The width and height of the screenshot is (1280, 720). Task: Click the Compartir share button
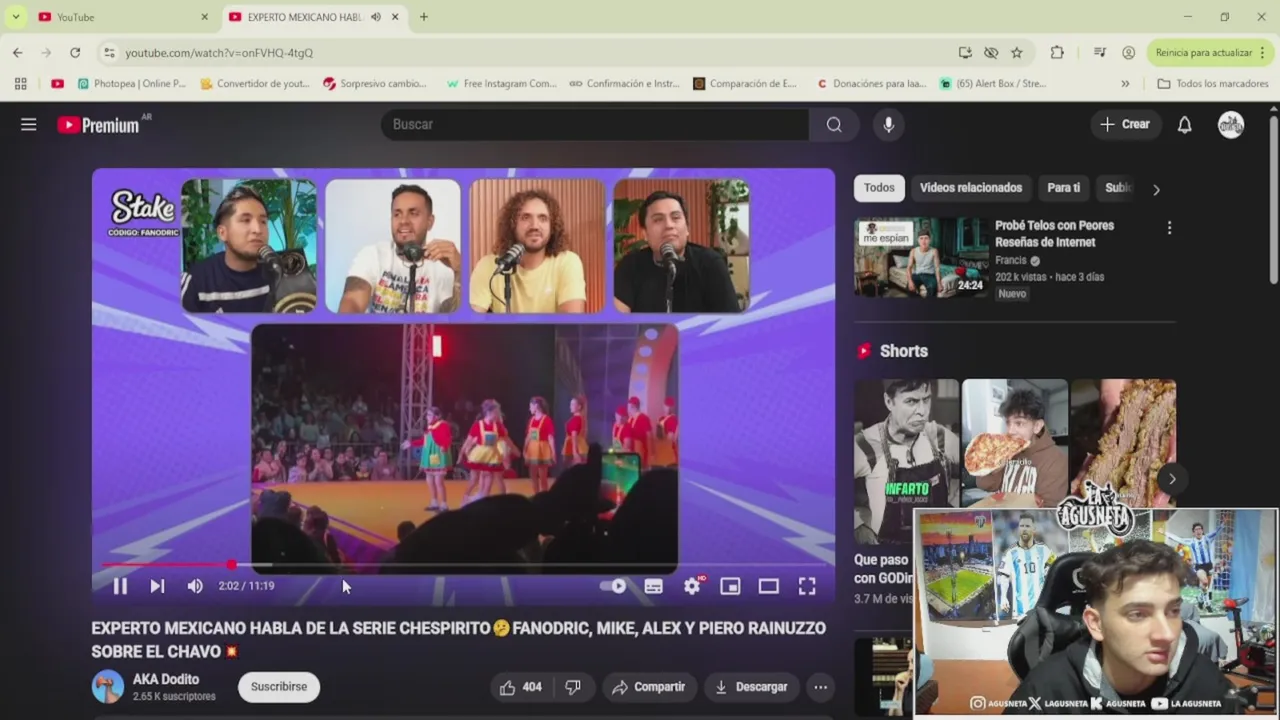click(649, 687)
